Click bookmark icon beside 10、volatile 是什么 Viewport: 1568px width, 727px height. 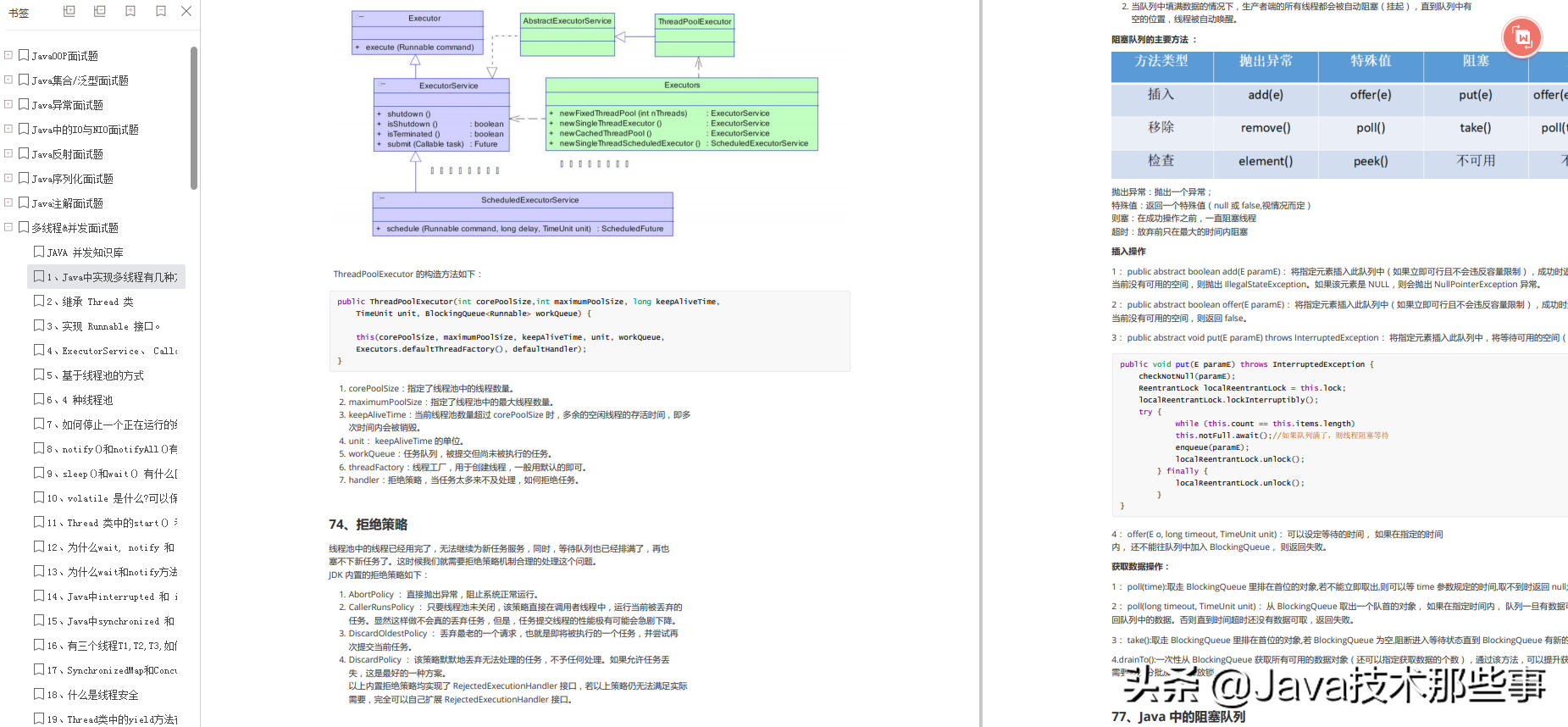click(39, 497)
